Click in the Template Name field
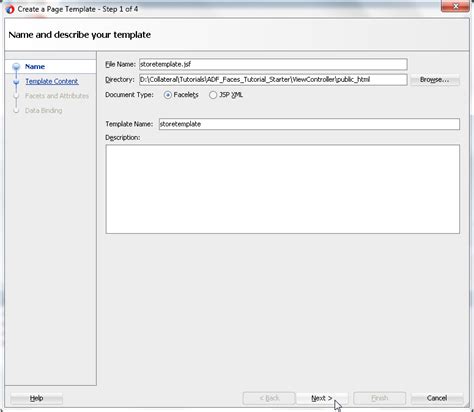This screenshot has height=412, width=474. pyautogui.click(x=309, y=124)
